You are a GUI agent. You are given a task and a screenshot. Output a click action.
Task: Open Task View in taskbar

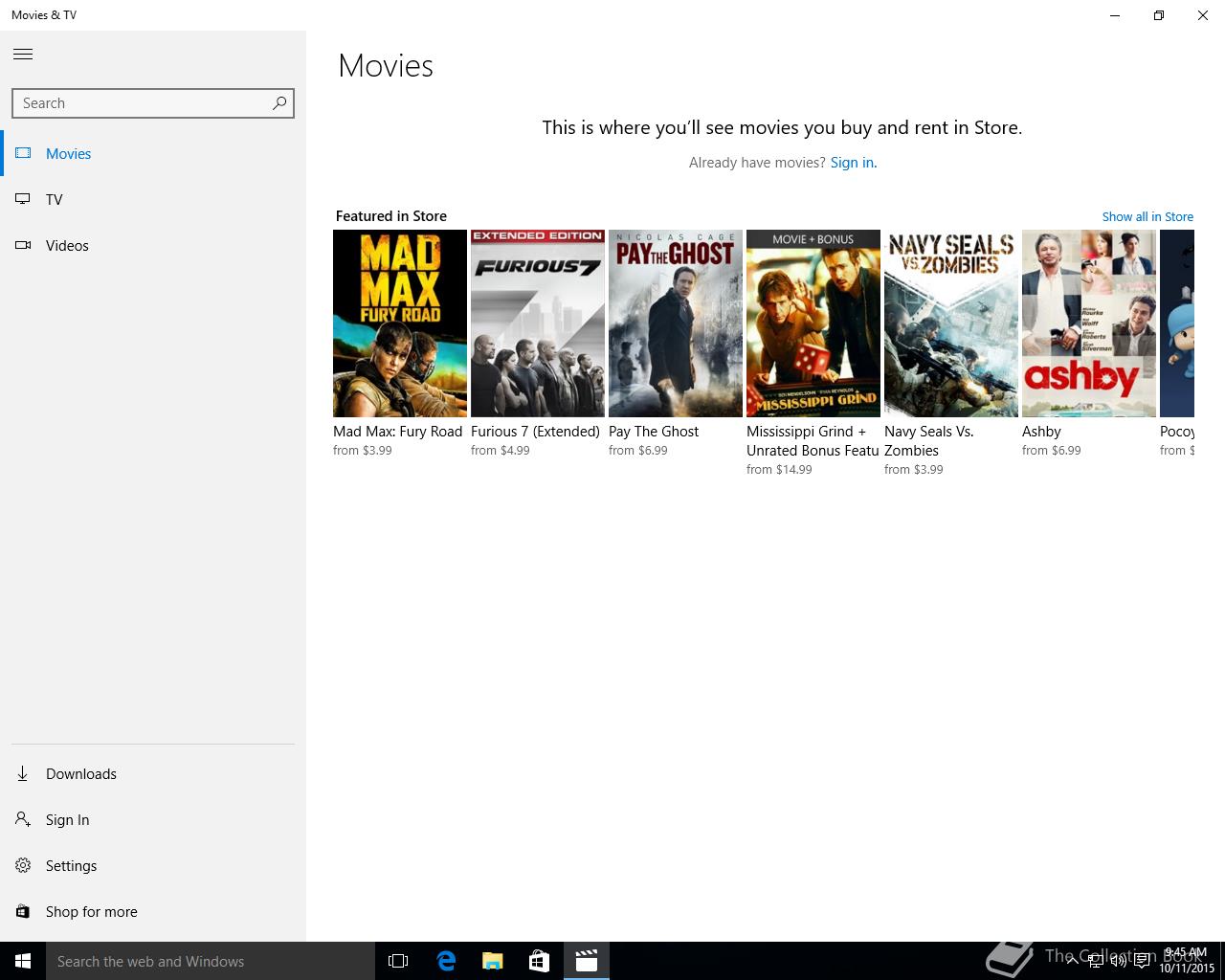coord(398,961)
